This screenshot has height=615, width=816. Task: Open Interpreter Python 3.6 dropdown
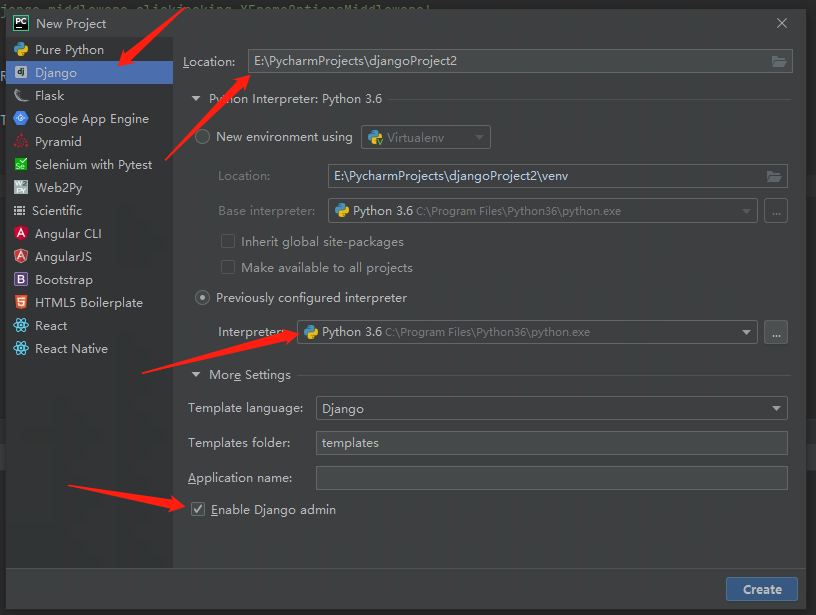point(527,332)
